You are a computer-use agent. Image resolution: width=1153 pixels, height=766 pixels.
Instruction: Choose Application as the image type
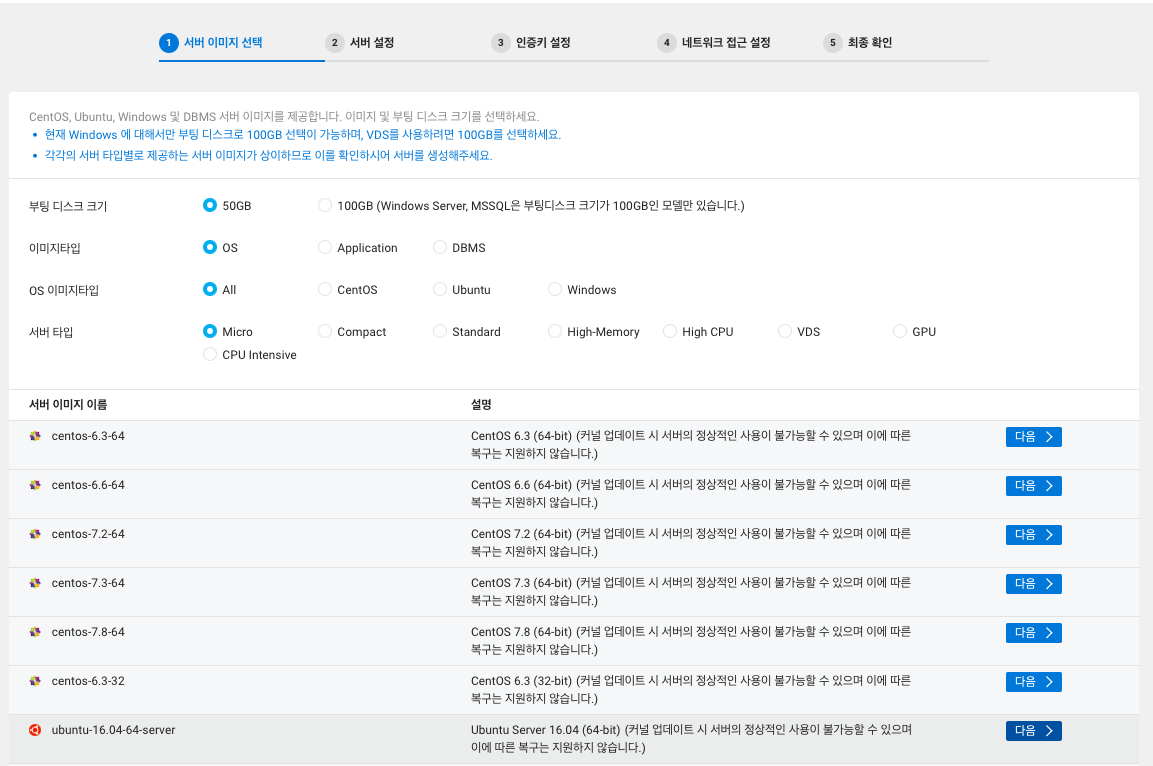click(324, 247)
